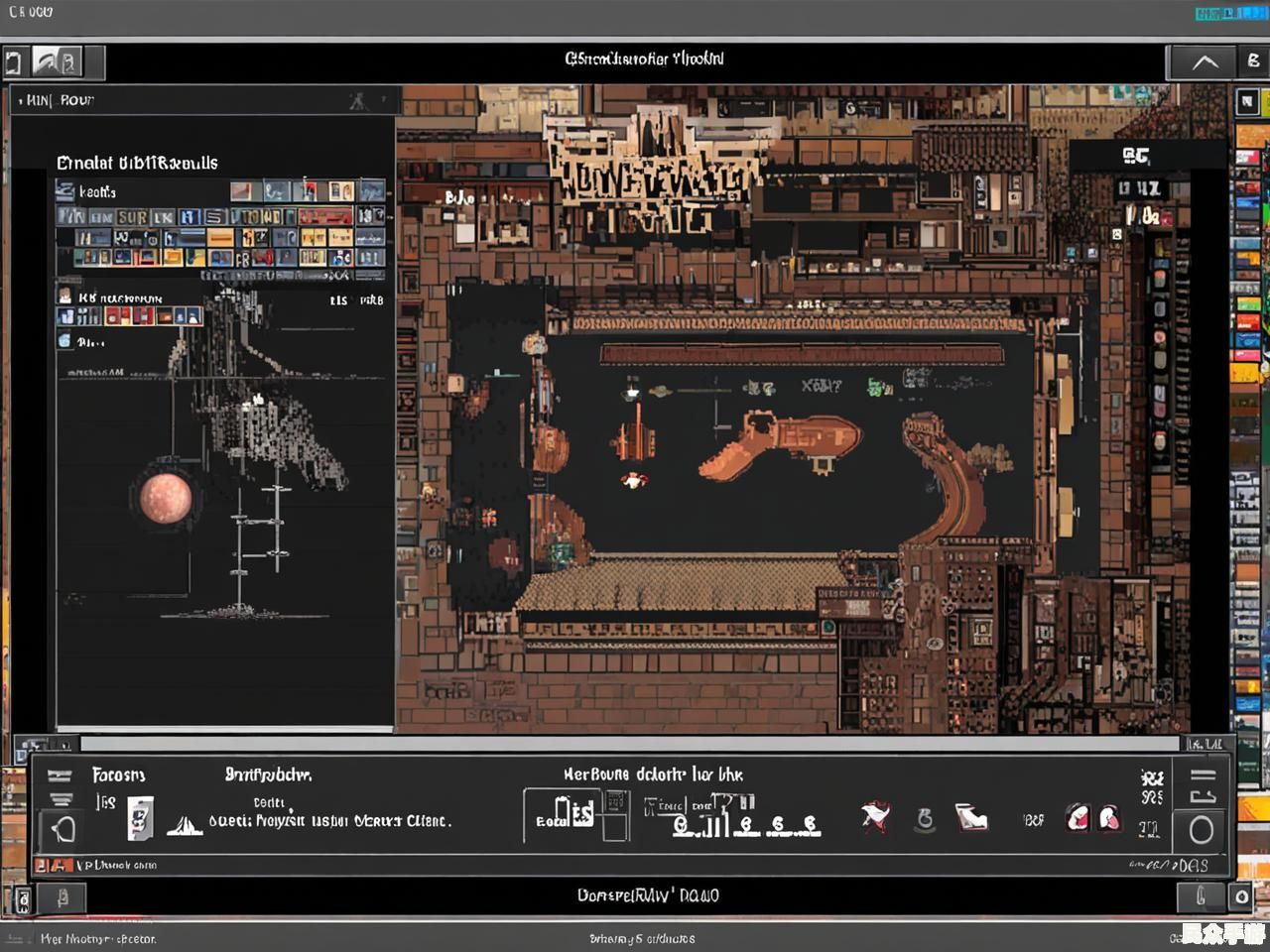
Task: Click the hamburger menu icon in bottom-right panel
Action: (1203, 775)
